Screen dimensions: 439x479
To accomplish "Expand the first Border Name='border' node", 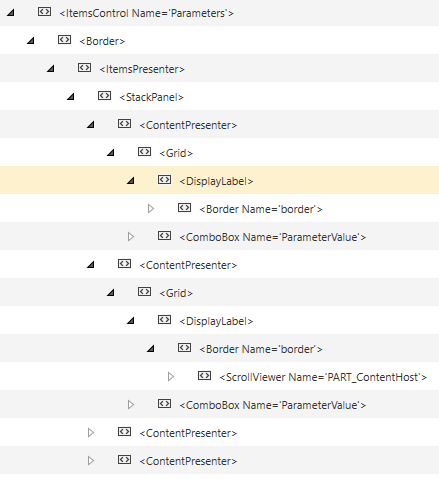I will point(151,209).
